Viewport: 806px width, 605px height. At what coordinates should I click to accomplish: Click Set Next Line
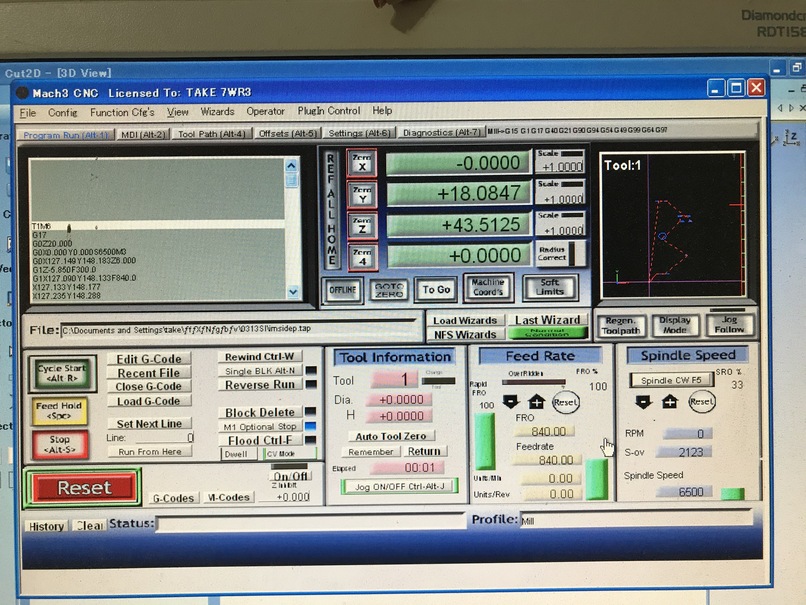tap(149, 424)
